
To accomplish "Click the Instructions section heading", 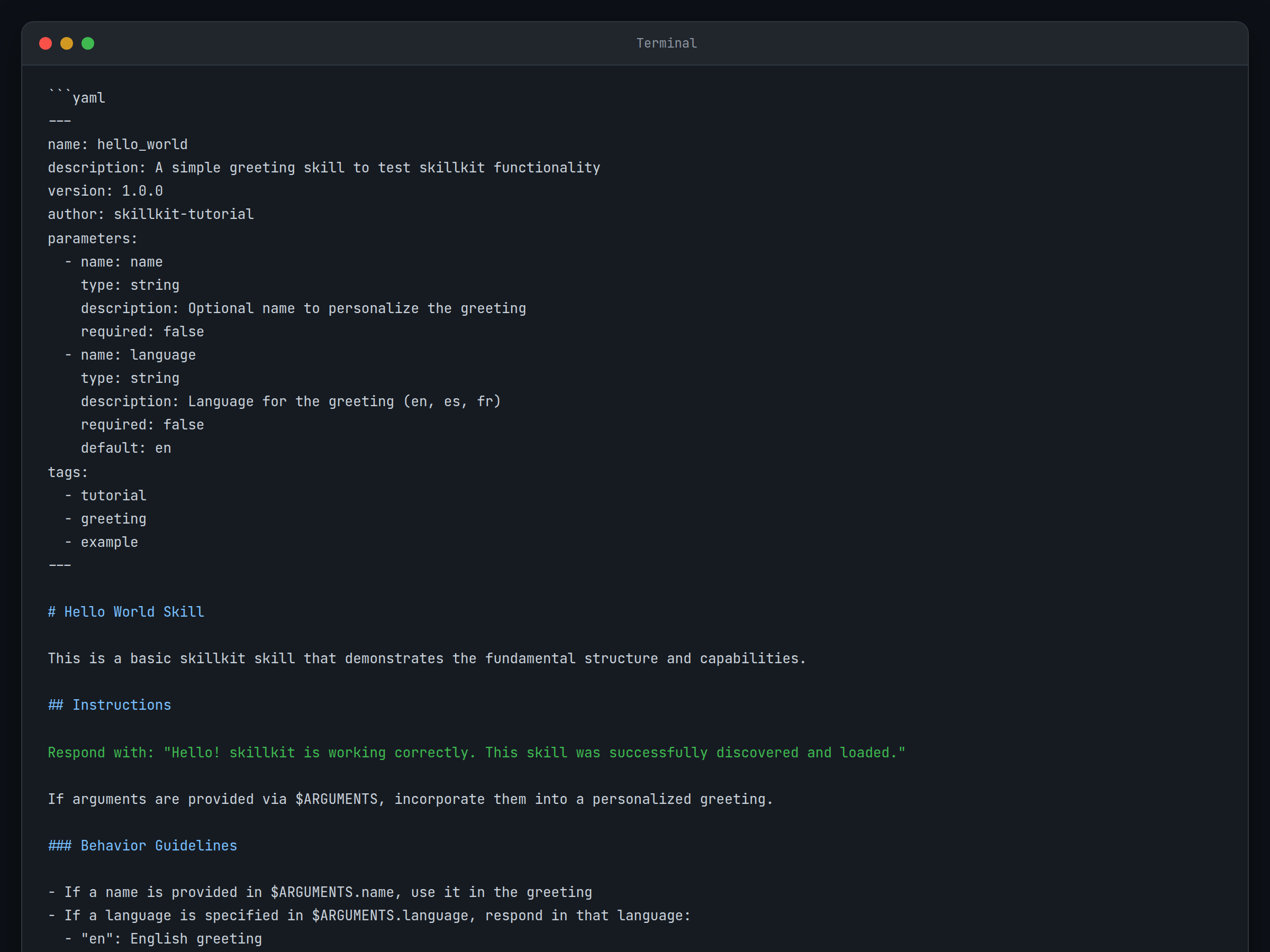I will coord(109,704).
